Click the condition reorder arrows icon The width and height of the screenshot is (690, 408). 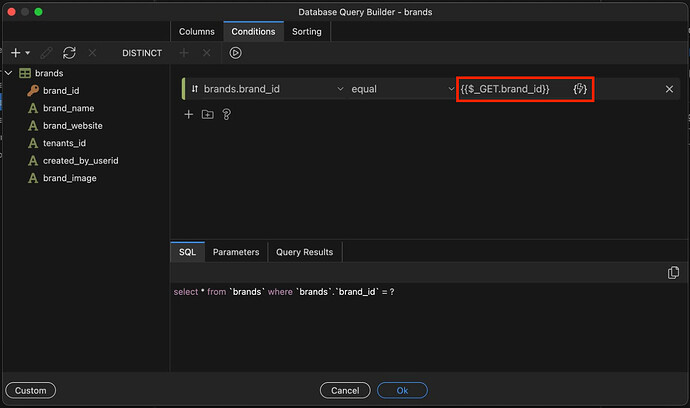(x=195, y=89)
